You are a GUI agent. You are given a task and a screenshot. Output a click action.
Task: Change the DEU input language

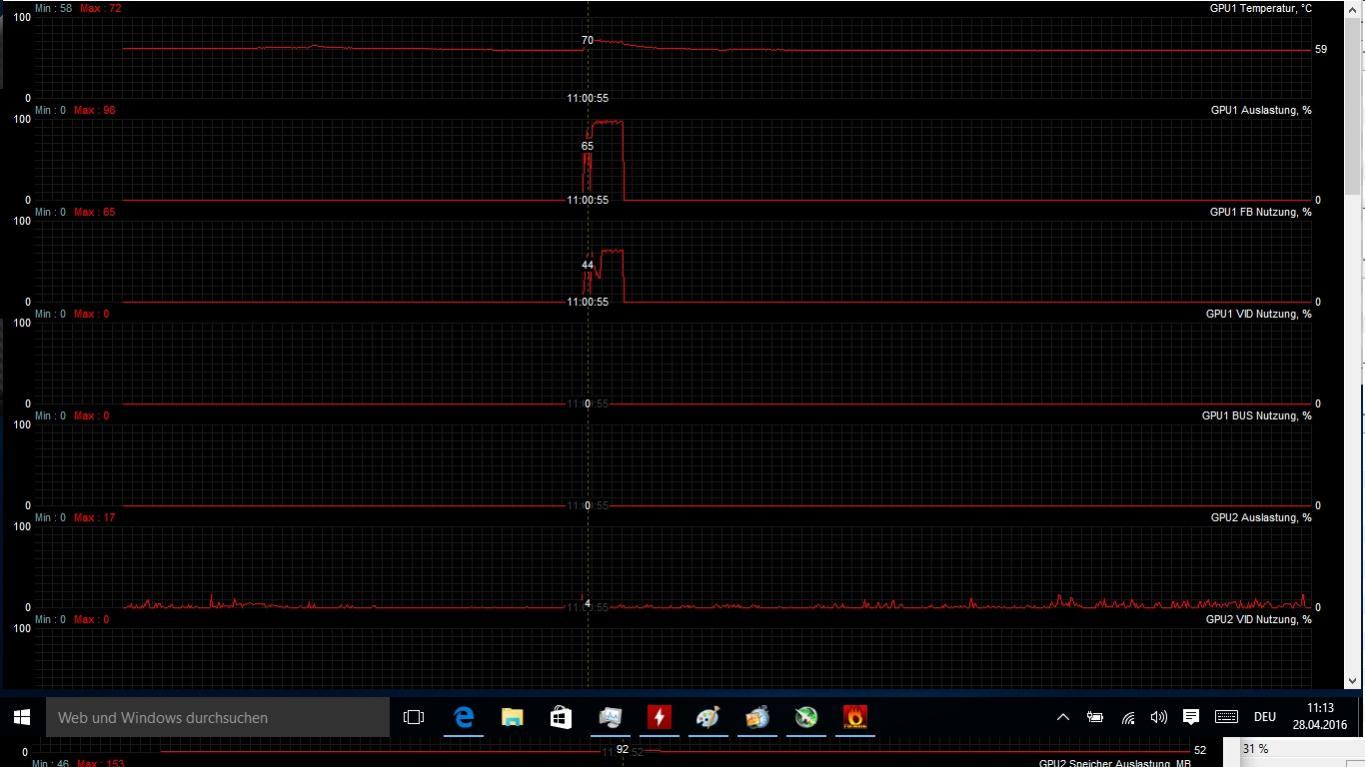point(1265,717)
